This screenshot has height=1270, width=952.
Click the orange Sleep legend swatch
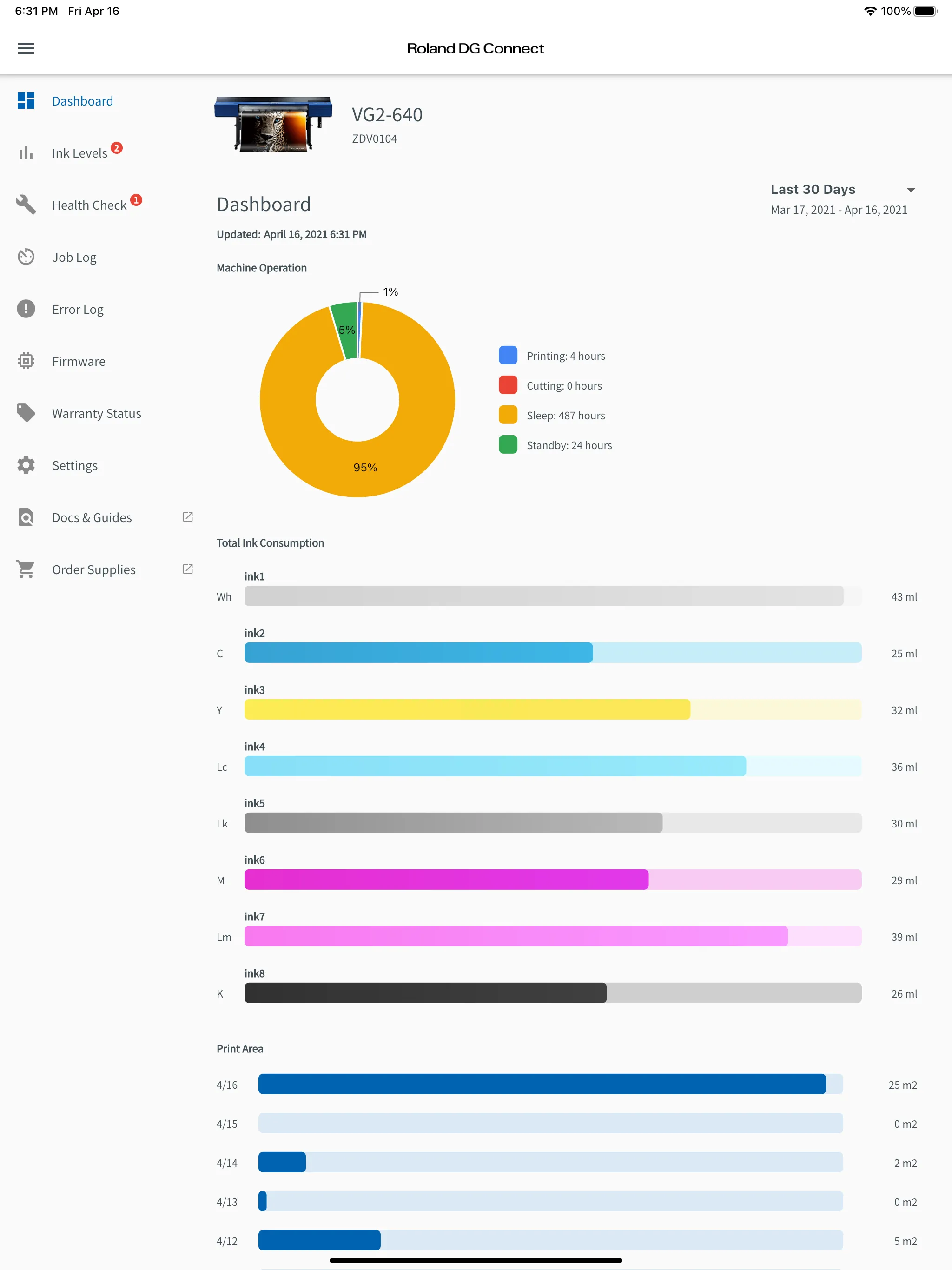coord(508,415)
